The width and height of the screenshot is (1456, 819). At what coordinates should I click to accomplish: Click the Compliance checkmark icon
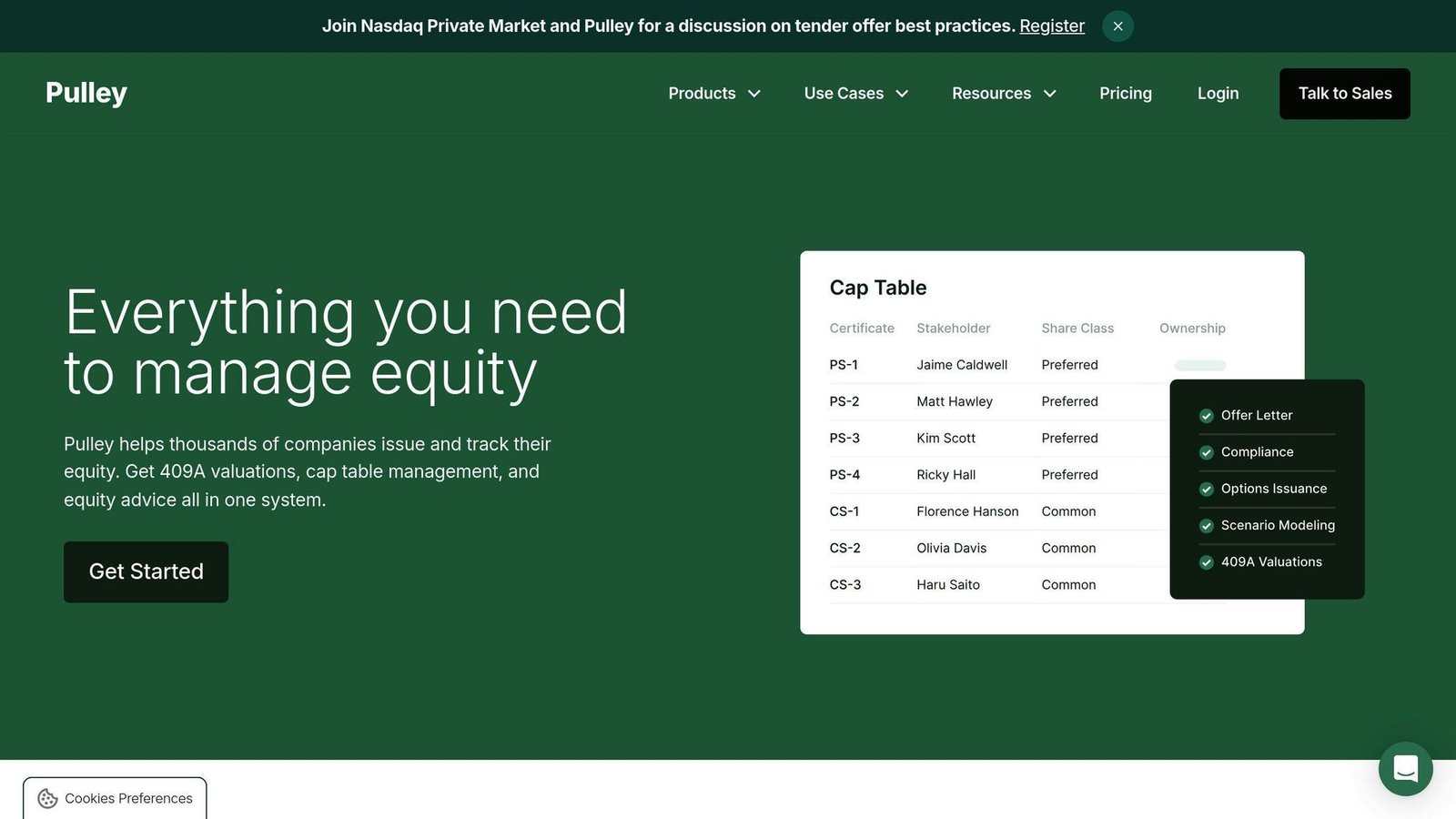[x=1207, y=452]
